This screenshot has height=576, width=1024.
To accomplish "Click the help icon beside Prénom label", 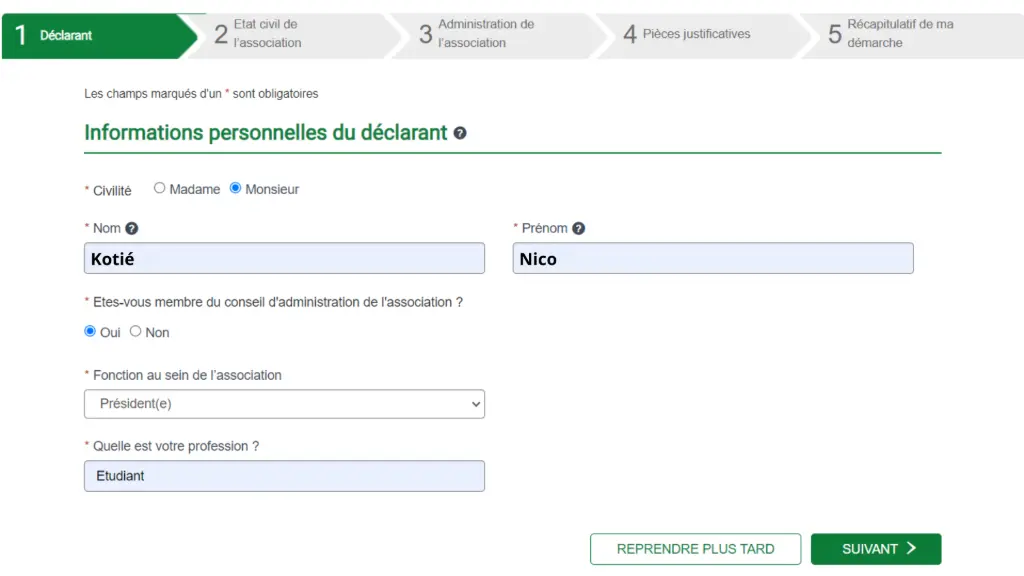I will (578, 229).
